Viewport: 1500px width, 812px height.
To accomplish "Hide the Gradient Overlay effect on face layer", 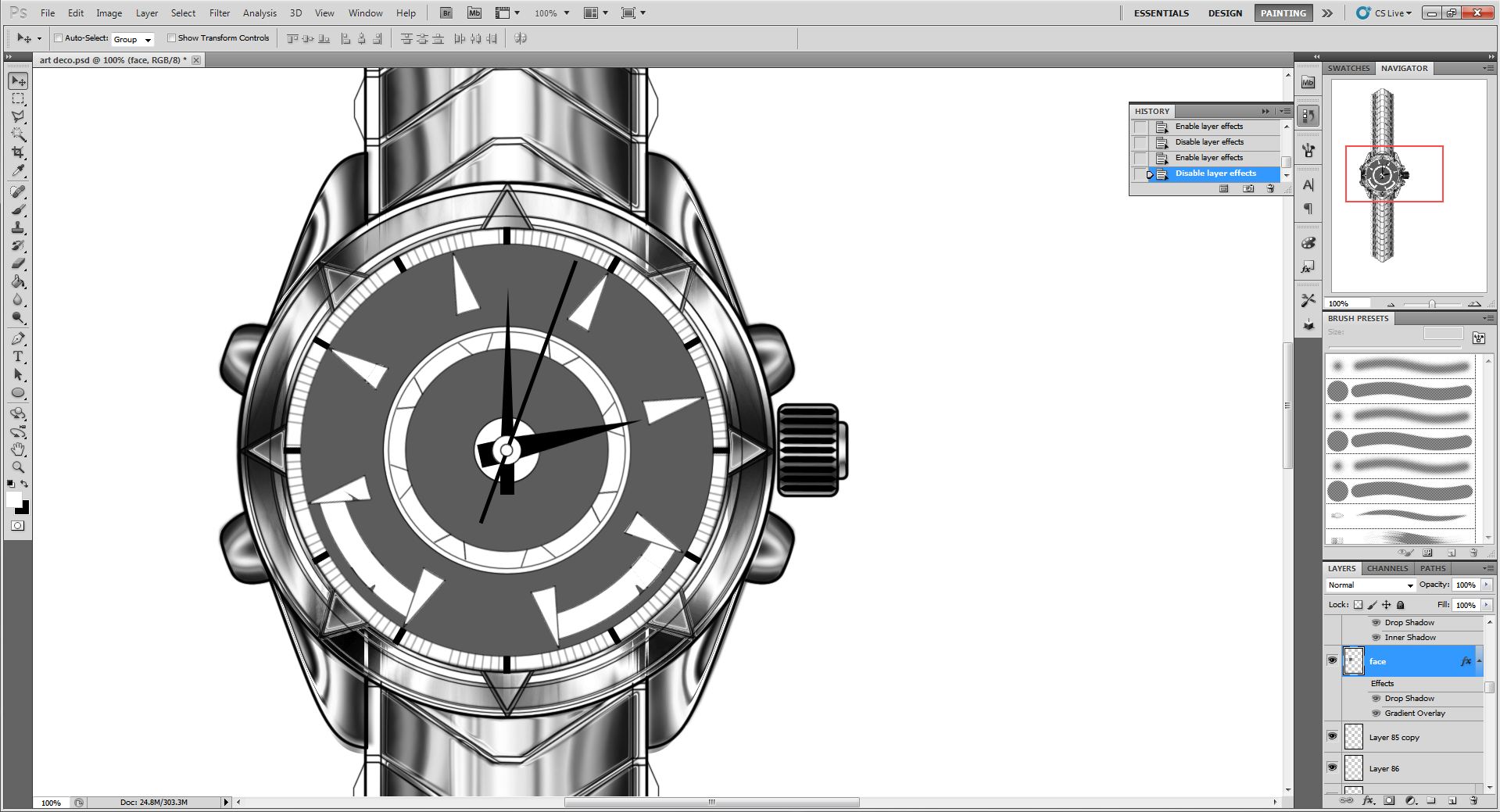I will coord(1376,714).
